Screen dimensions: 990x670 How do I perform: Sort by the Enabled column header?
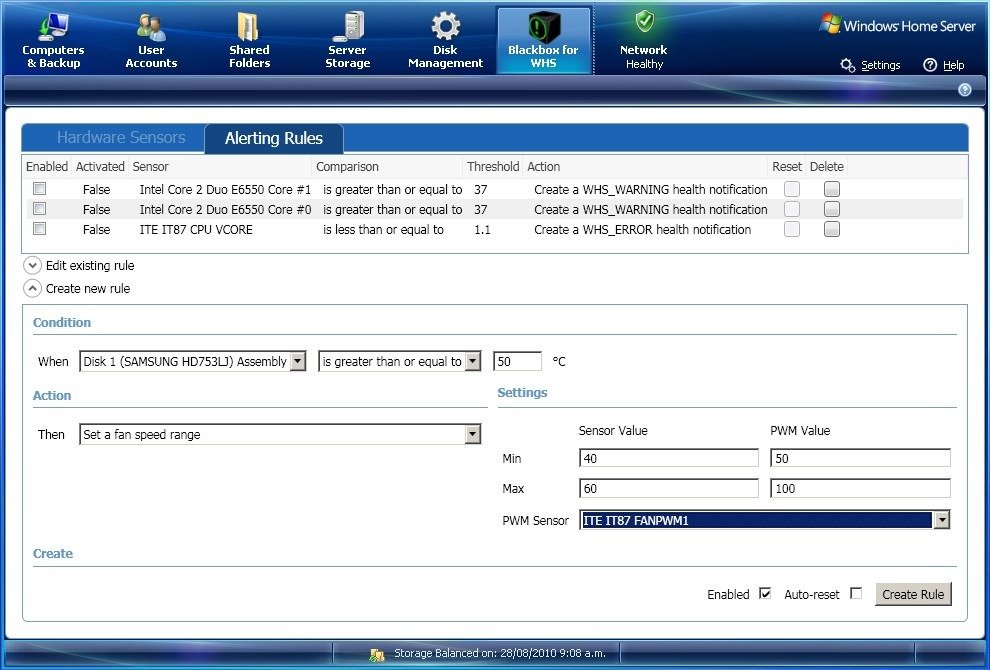(47, 167)
